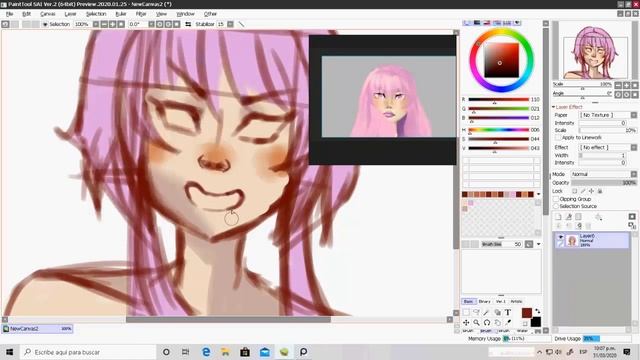Open the Canvas menu
The image size is (640, 360).
click(47, 14)
